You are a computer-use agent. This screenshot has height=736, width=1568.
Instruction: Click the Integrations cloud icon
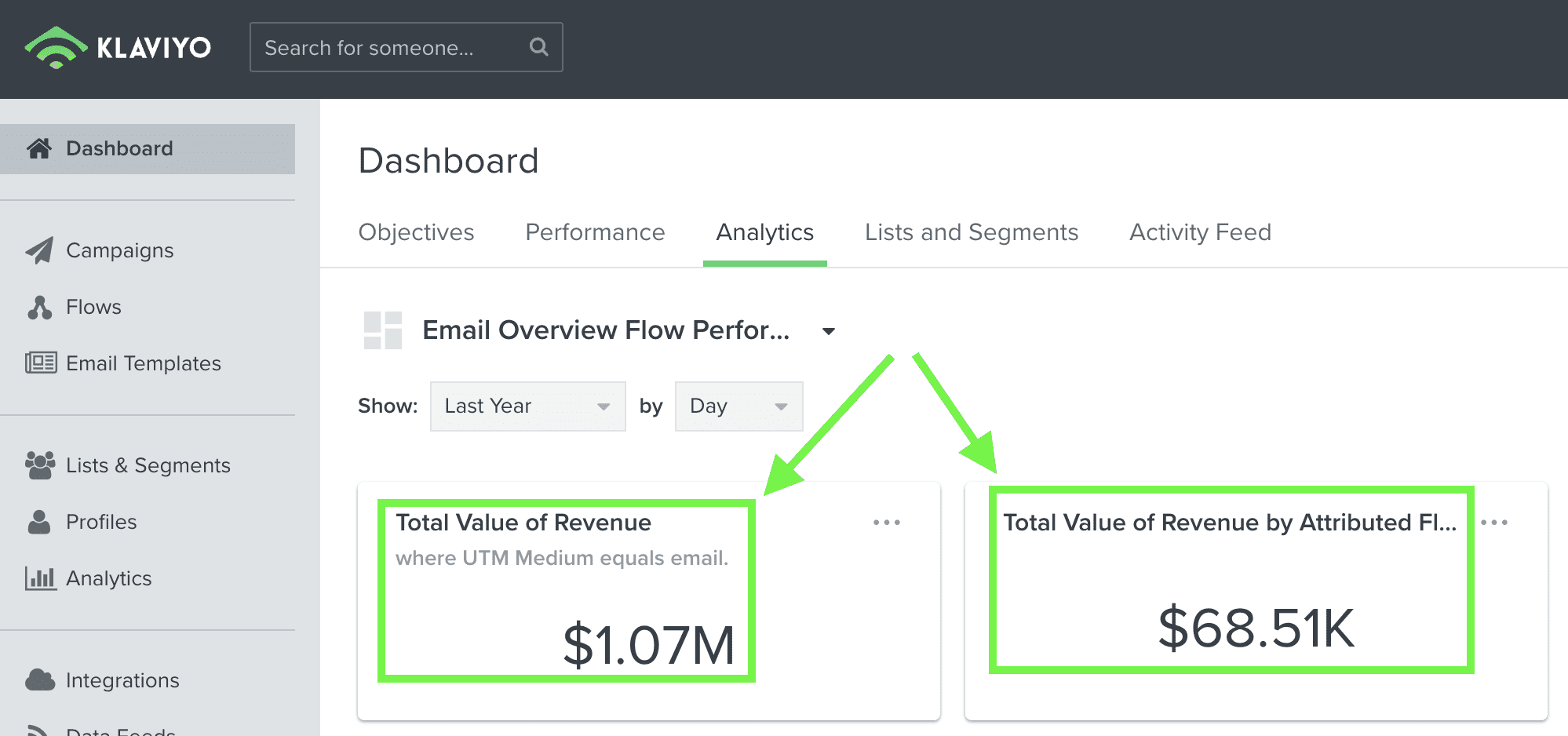pyautogui.click(x=40, y=680)
